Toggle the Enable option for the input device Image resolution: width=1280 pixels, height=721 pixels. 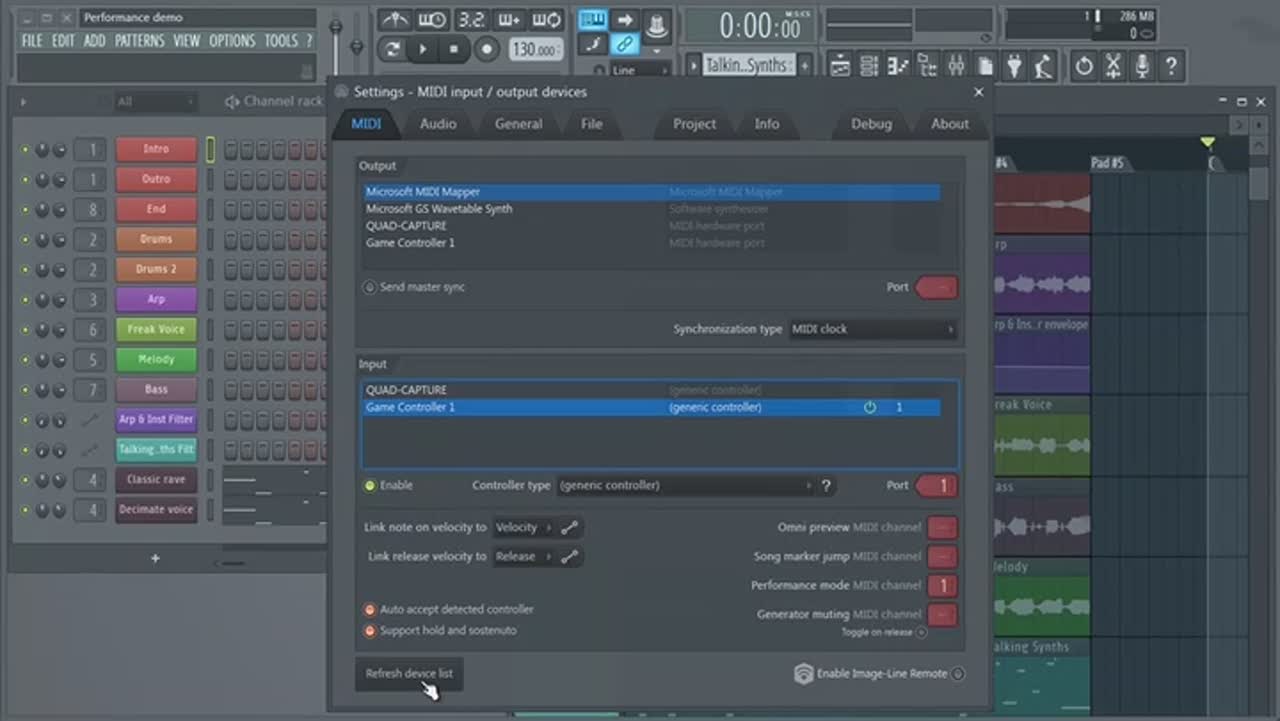[x=371, y=486]
